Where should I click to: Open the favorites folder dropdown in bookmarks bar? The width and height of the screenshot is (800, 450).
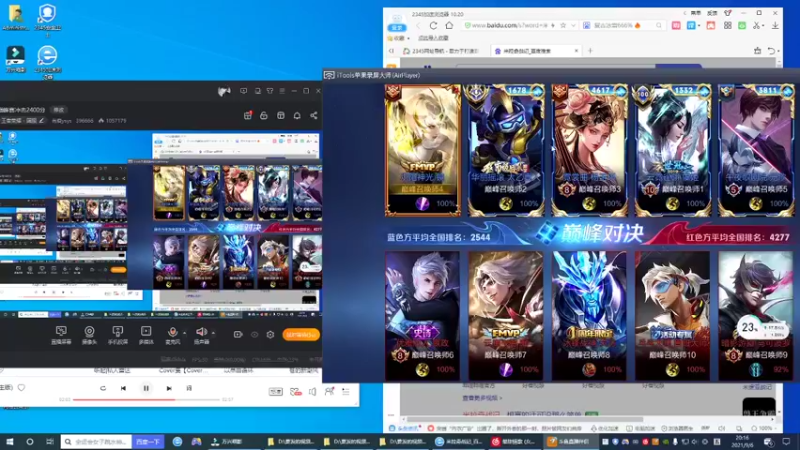pos(398,38)
